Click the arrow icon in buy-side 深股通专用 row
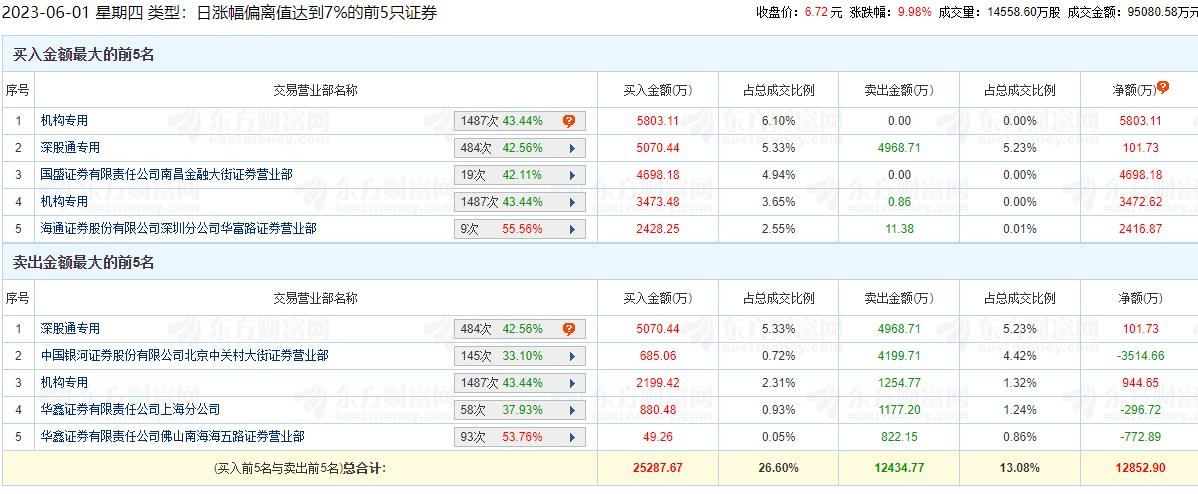 pos(571,148)
